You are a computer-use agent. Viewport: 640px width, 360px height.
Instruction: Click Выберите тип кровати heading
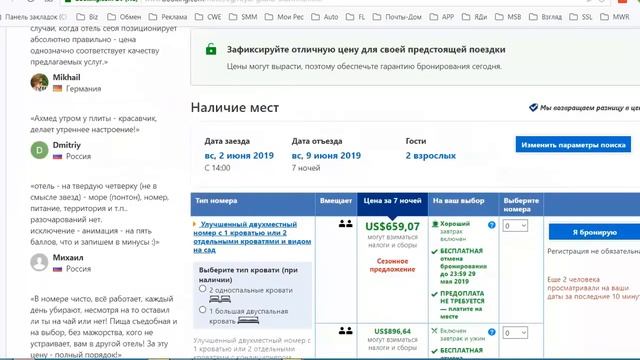pyautogui.click(x=248, y=275)
